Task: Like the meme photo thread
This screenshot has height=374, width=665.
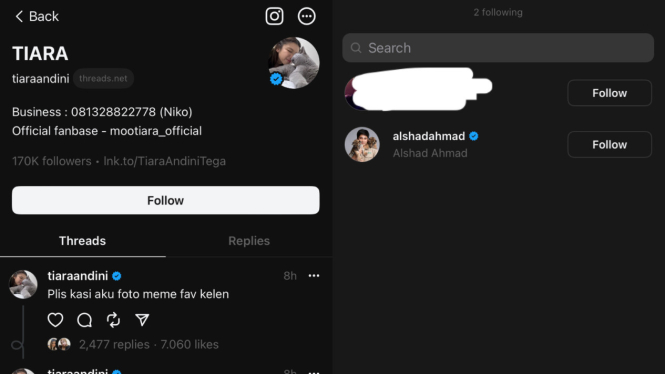Action: tap(55, 320)
